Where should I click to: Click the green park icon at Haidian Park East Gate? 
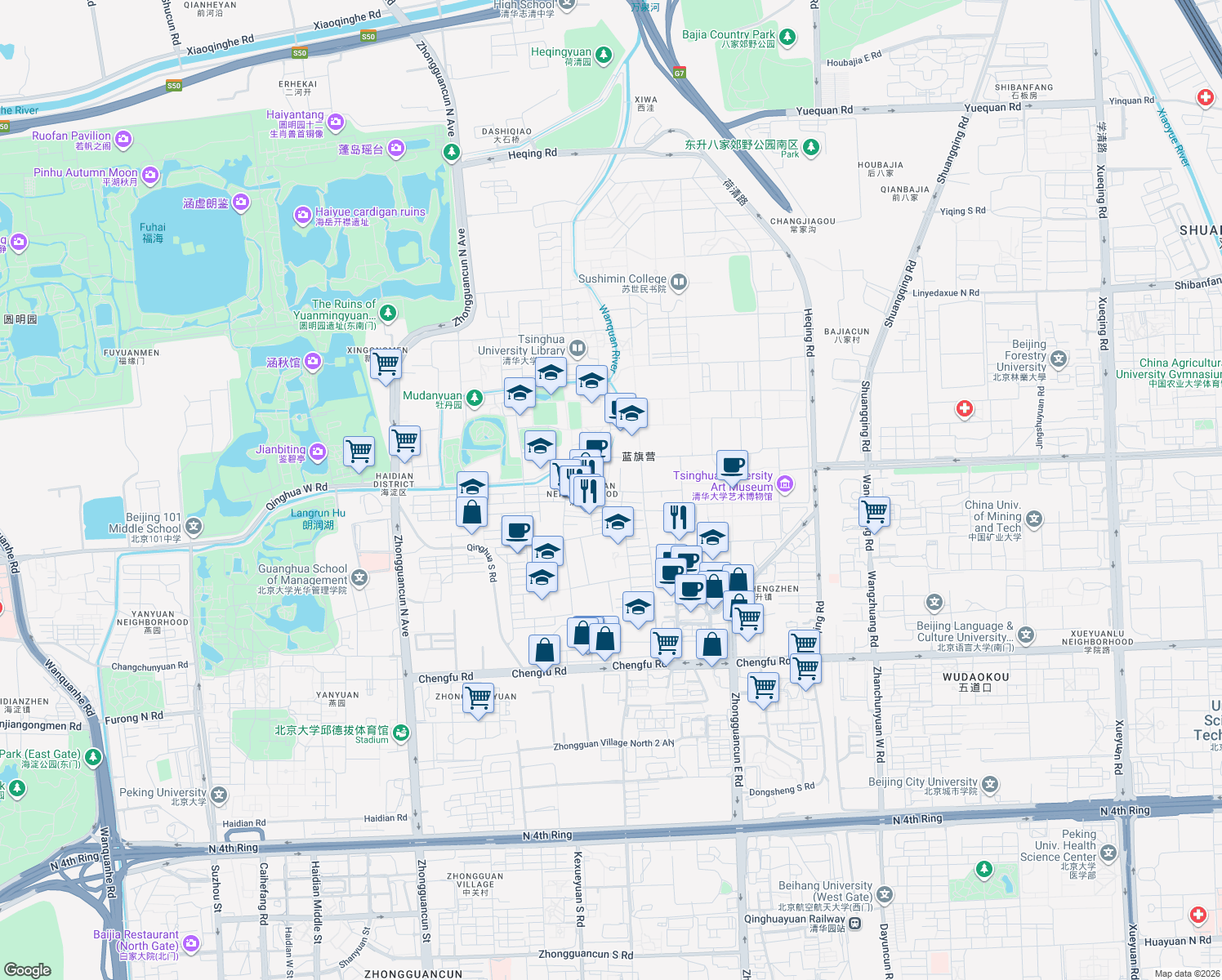(94, 757)
